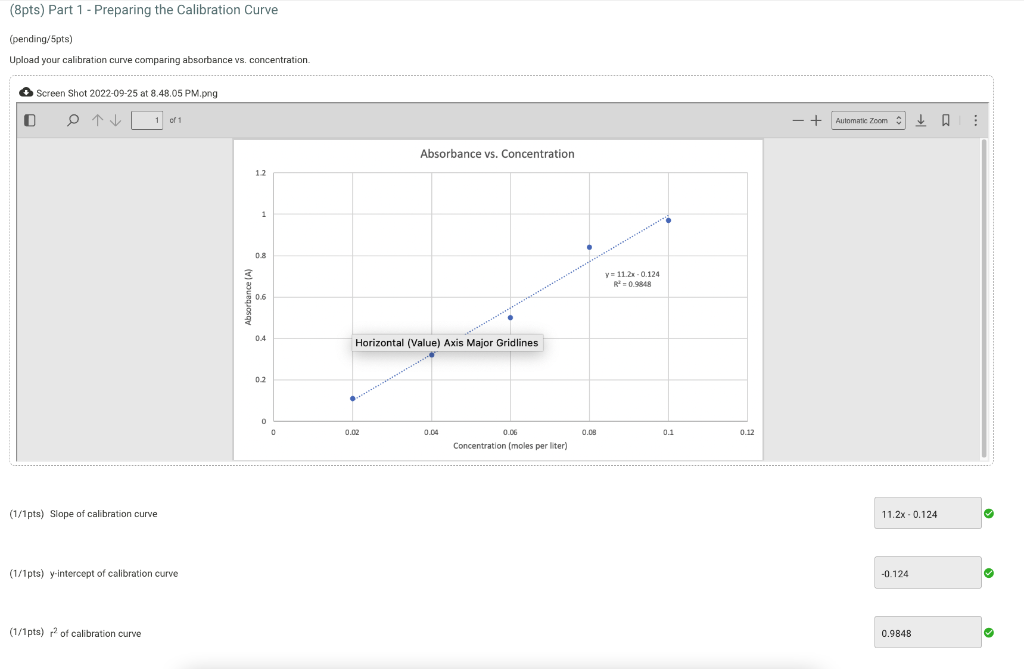Click the 'y-intercept of calibration curve' label
Image resolution: width=1024 pixels, height=669 pixels.
pos(114,573)
